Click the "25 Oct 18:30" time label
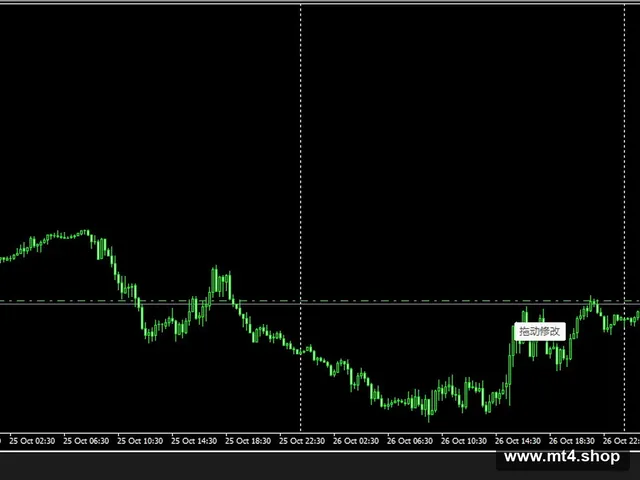The width and height of the screenshot is (640, 480). [x=248, y=441]
